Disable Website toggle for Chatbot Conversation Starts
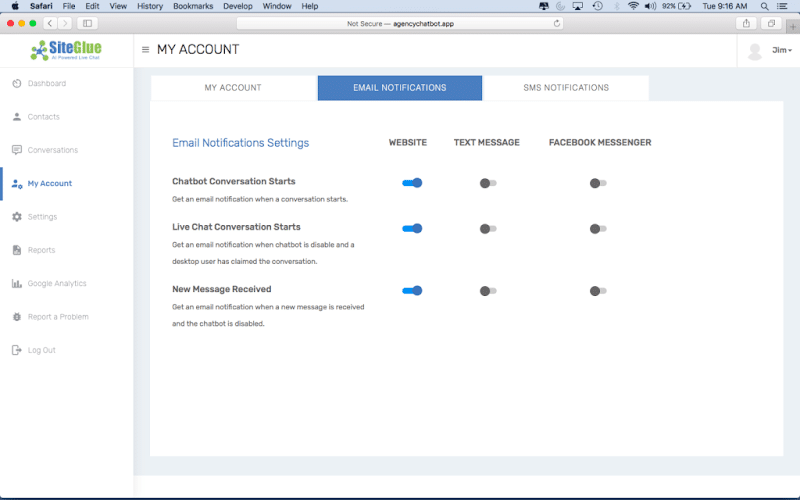 point(412,183)
